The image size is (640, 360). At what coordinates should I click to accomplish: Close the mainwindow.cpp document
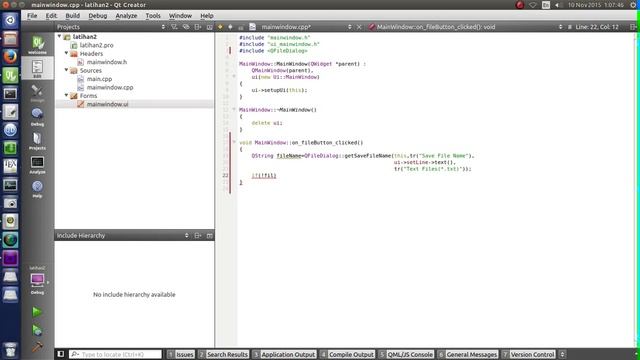click(359, 27)
